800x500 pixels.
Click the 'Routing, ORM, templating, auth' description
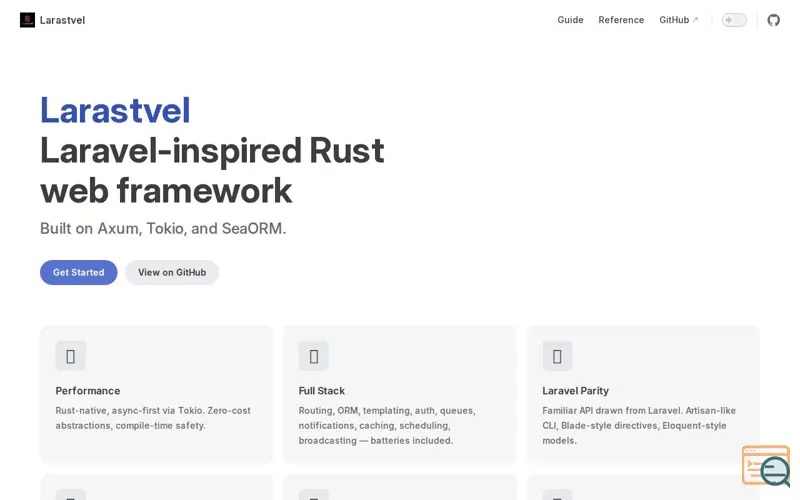pyautogui.click(x=387, y=426)
